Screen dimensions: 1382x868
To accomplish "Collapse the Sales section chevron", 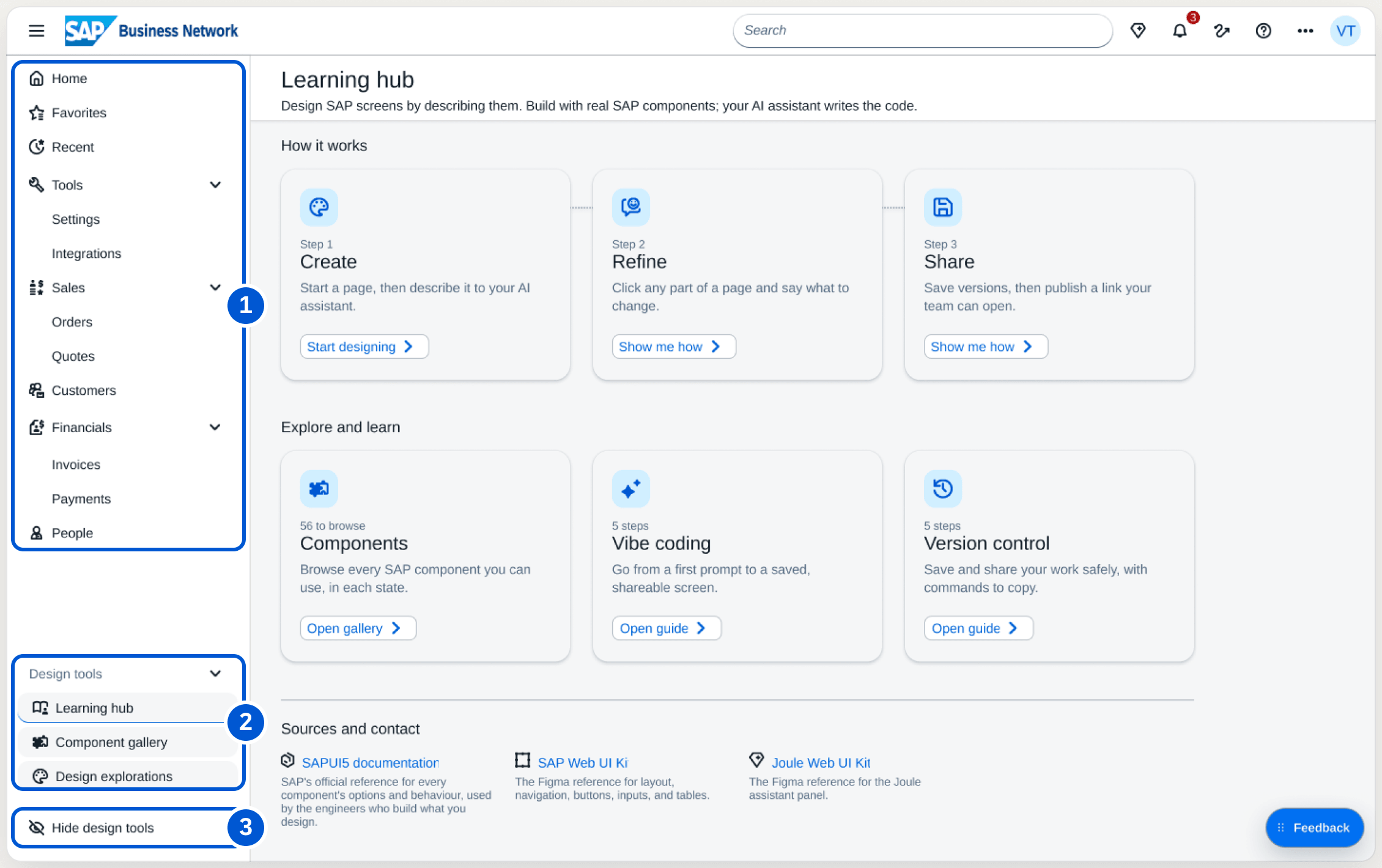I will 215,287.
